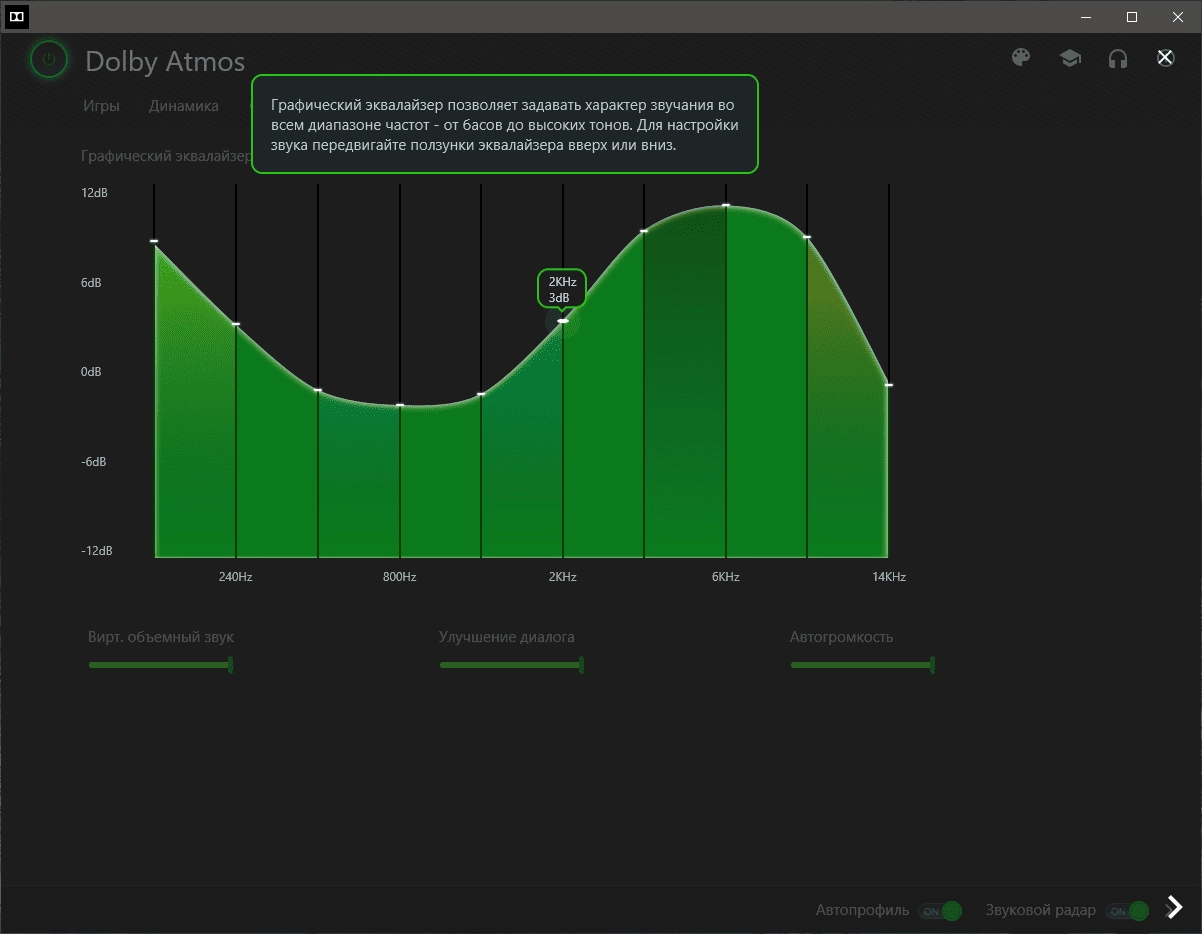The width and height of the screenshot is (1202, 934).
Task: Switch to the Динамика tab
Action: (x=183, y=106)
